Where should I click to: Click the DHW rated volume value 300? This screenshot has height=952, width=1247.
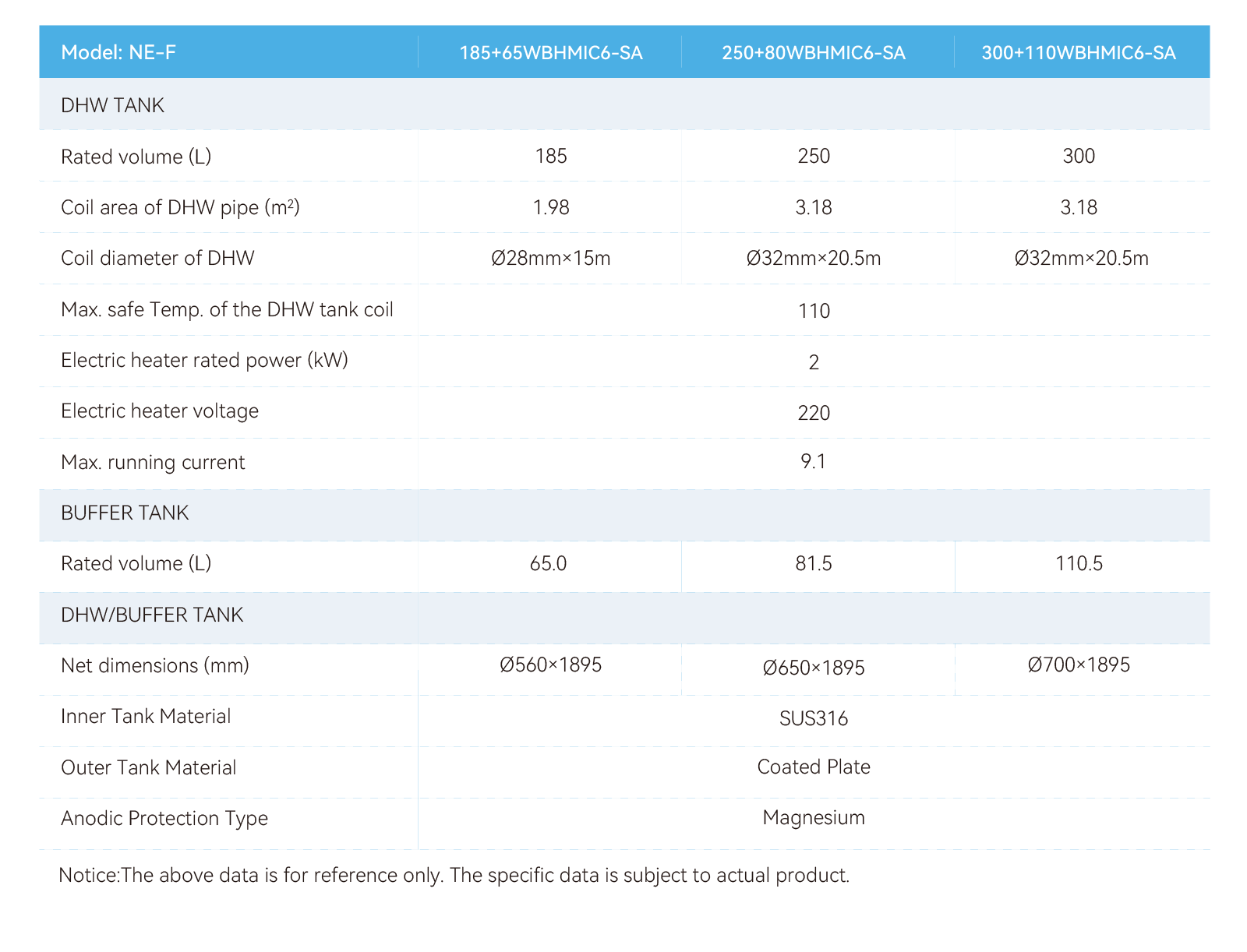1079,156
